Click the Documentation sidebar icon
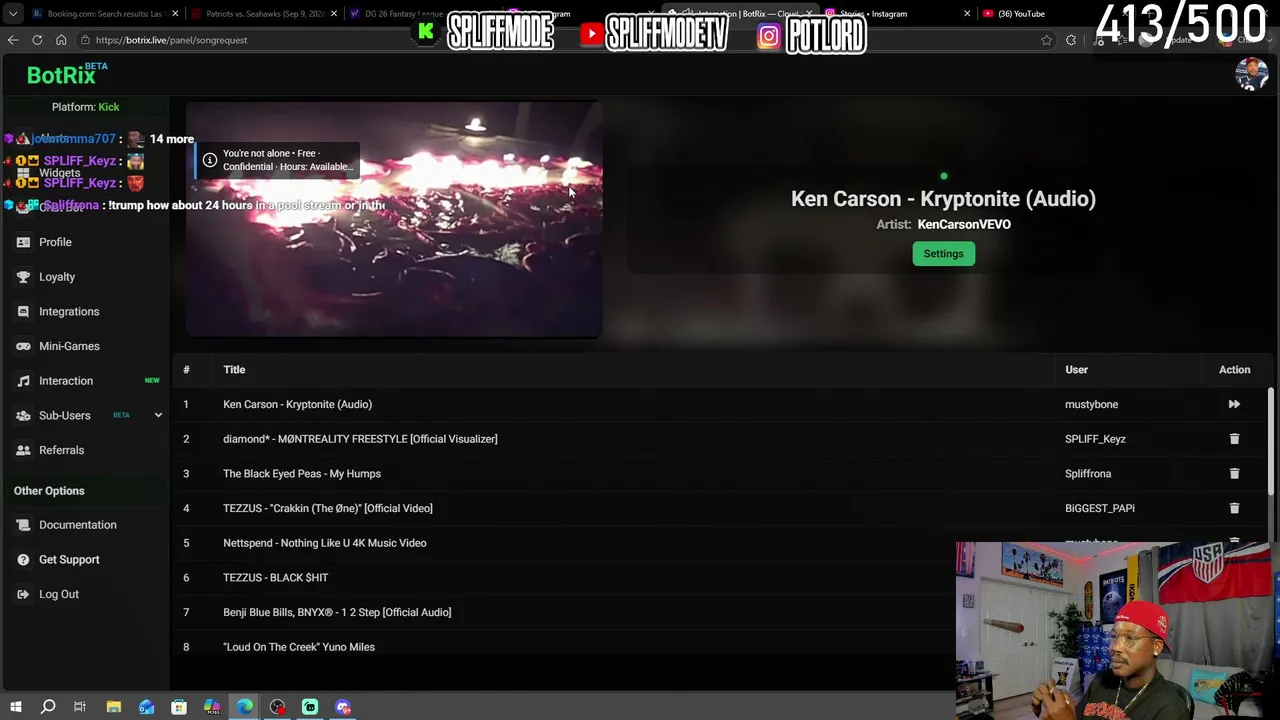Viewport: 1280px width, 720px height. tap(23, 525)
